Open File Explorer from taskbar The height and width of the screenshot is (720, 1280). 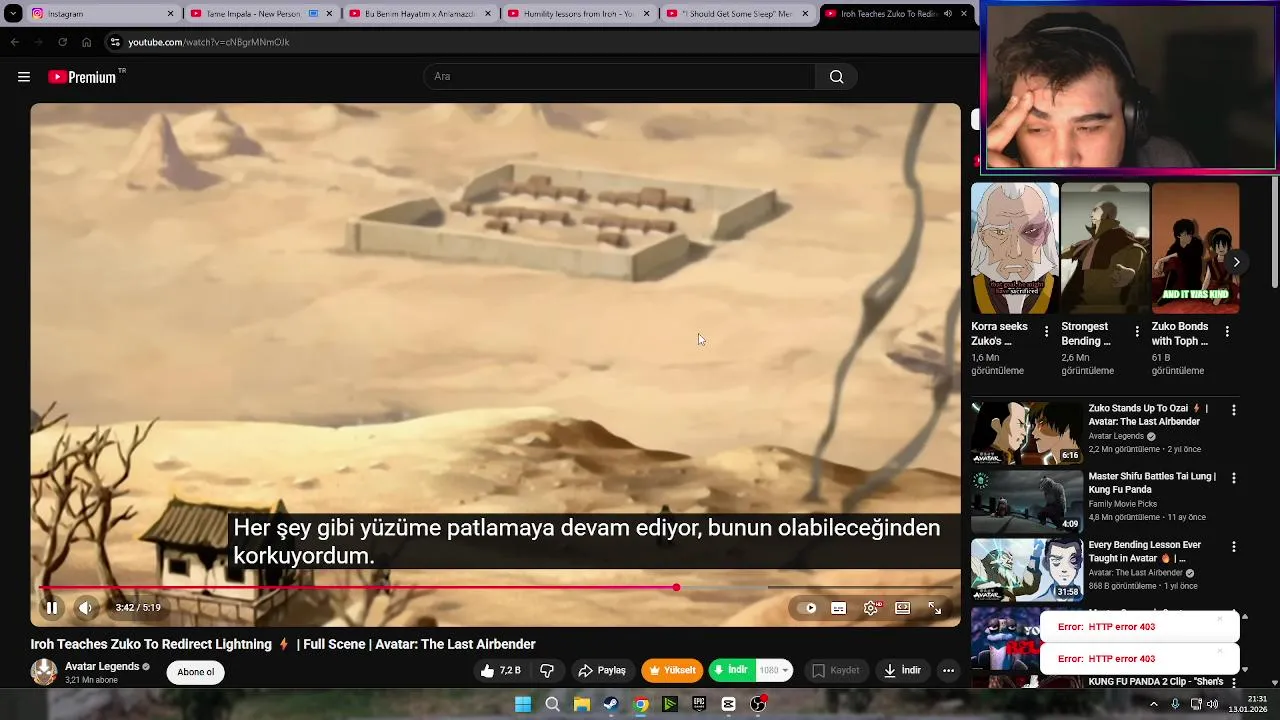pos(581,704)
